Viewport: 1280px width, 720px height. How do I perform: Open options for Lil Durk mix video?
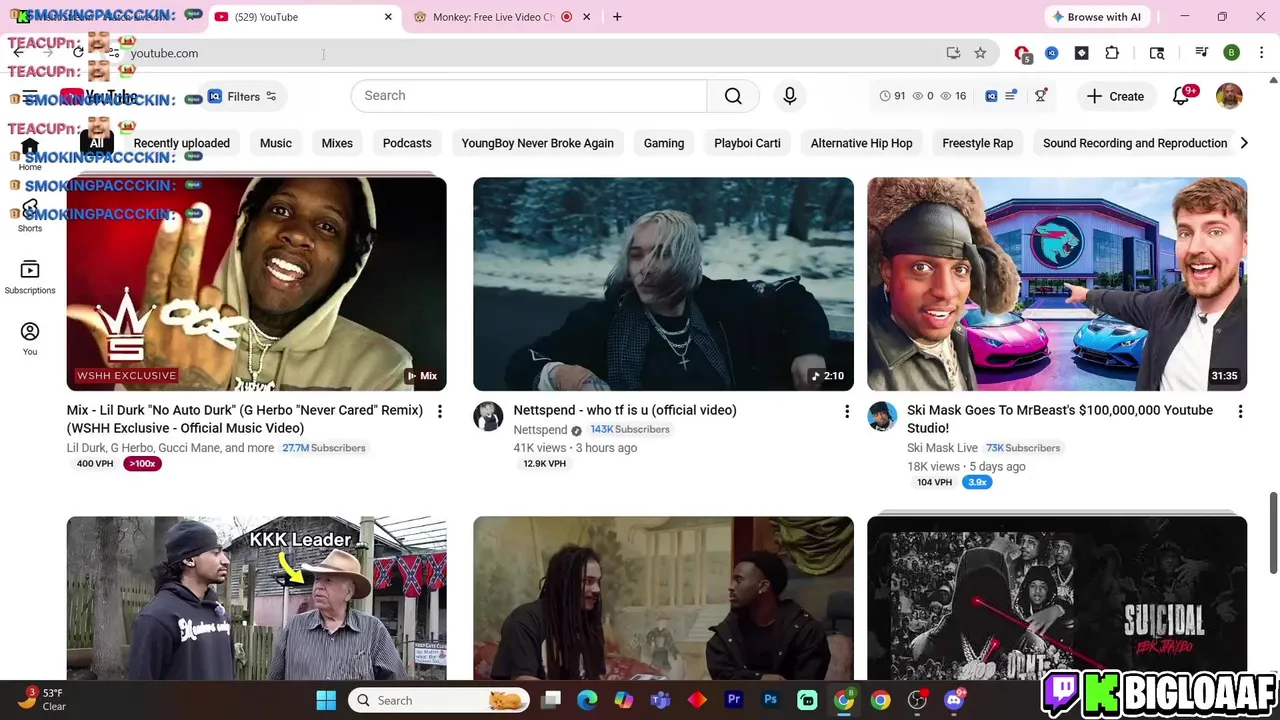pos(439,411)
